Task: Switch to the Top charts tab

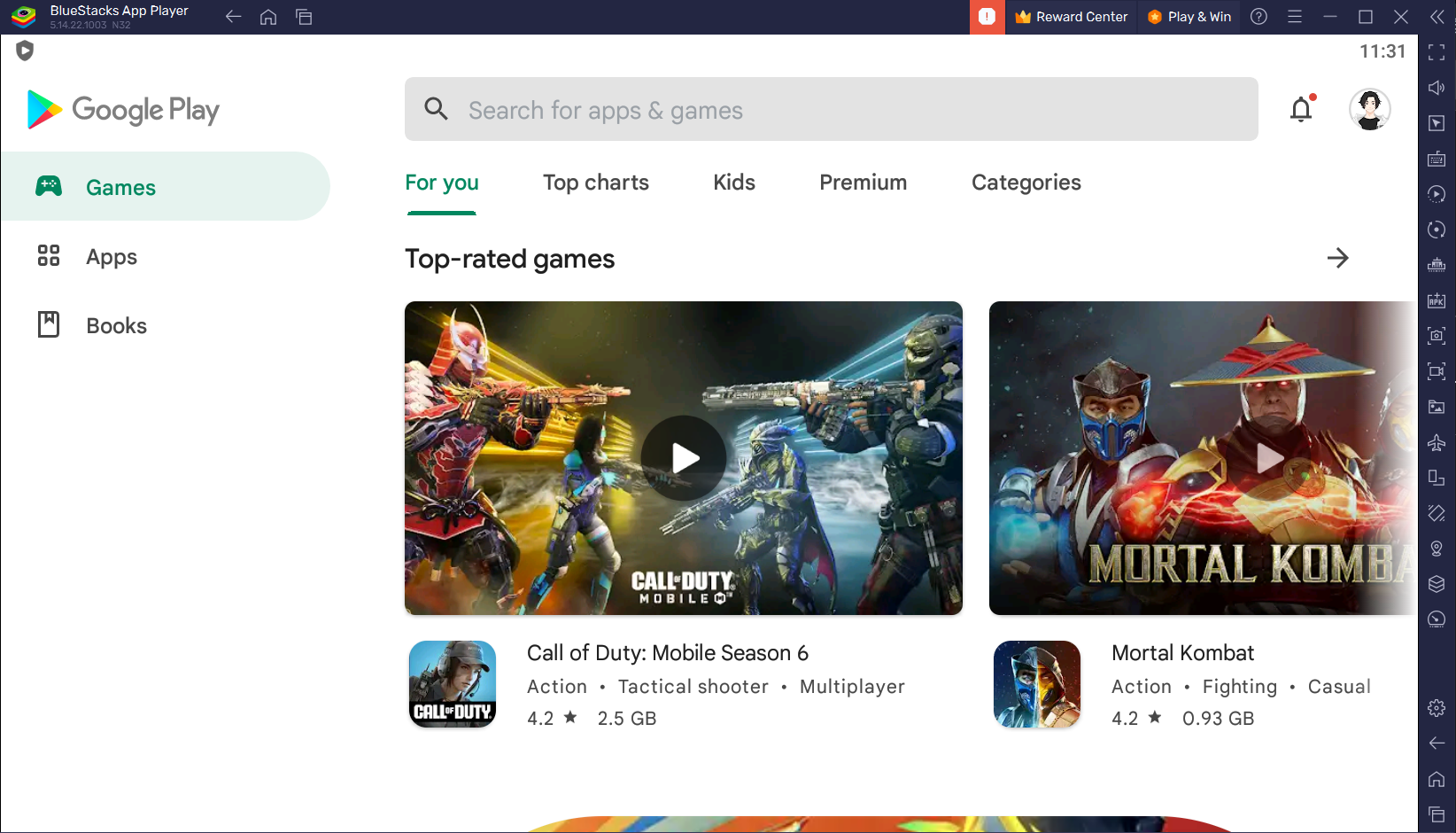Action: point(596,183)
